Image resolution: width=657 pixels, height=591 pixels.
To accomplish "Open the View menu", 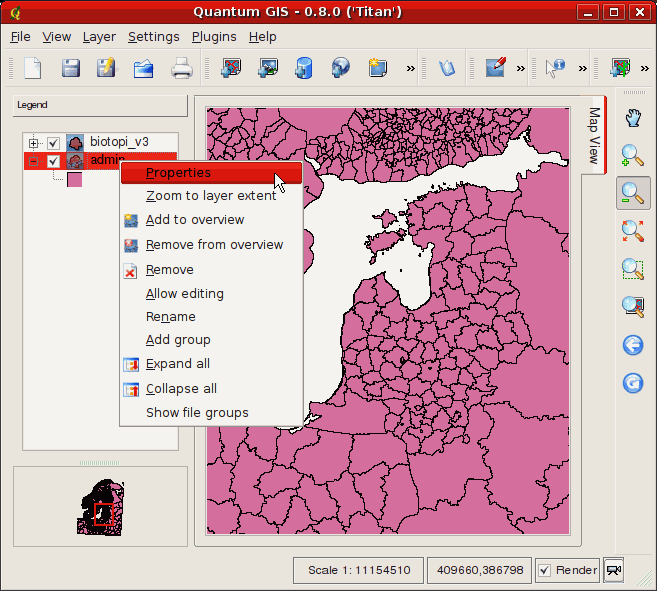I will pyautogui.click(x=57, y=37).
